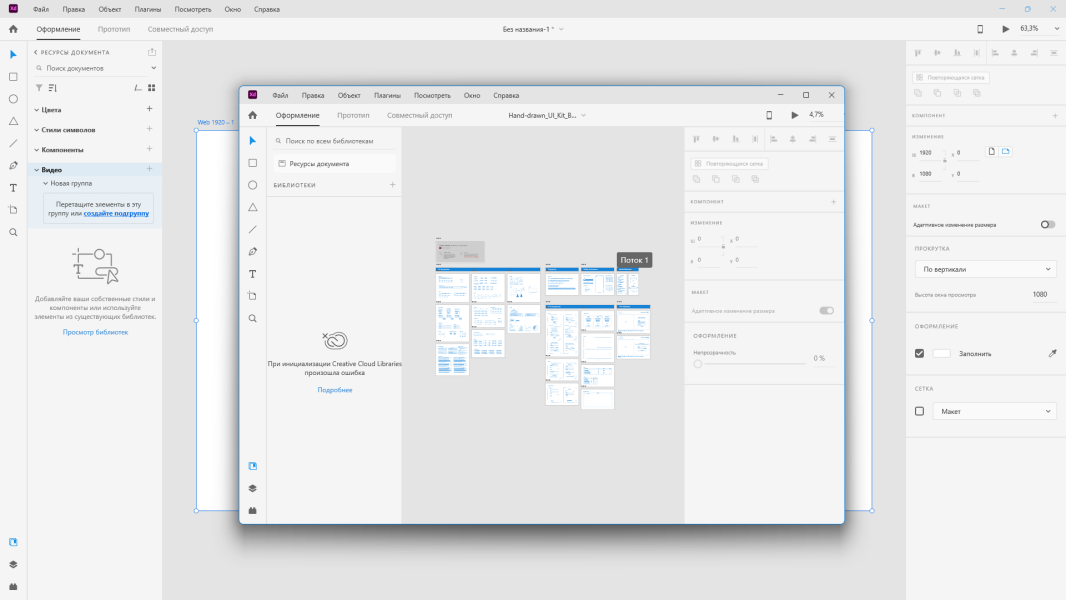Toggle the grid checkbox
The width and height of the screenshot is (1066, 600).
click(919, 411)
